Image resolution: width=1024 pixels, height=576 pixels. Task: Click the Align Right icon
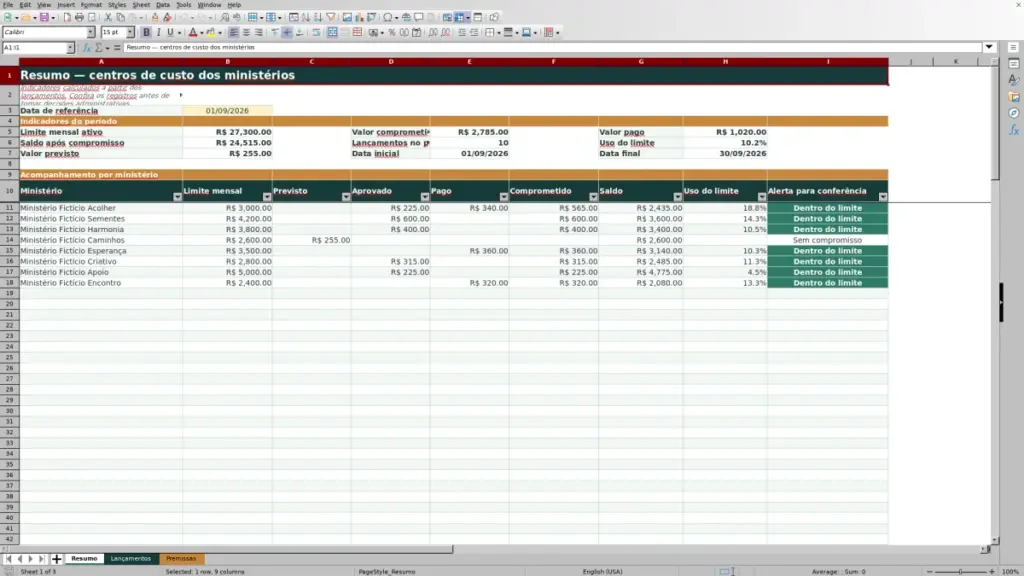(x=259, y=33)
